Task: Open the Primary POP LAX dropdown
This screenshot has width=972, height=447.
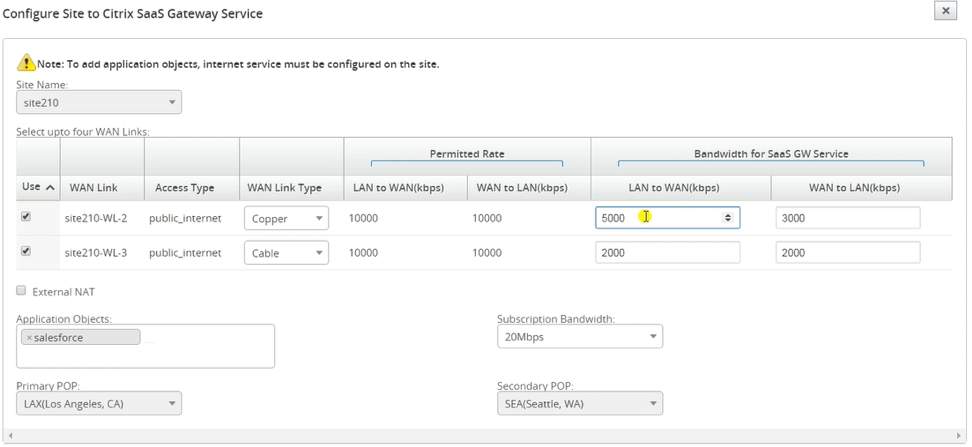Action: pyautogui.click(x=99, y=403)
